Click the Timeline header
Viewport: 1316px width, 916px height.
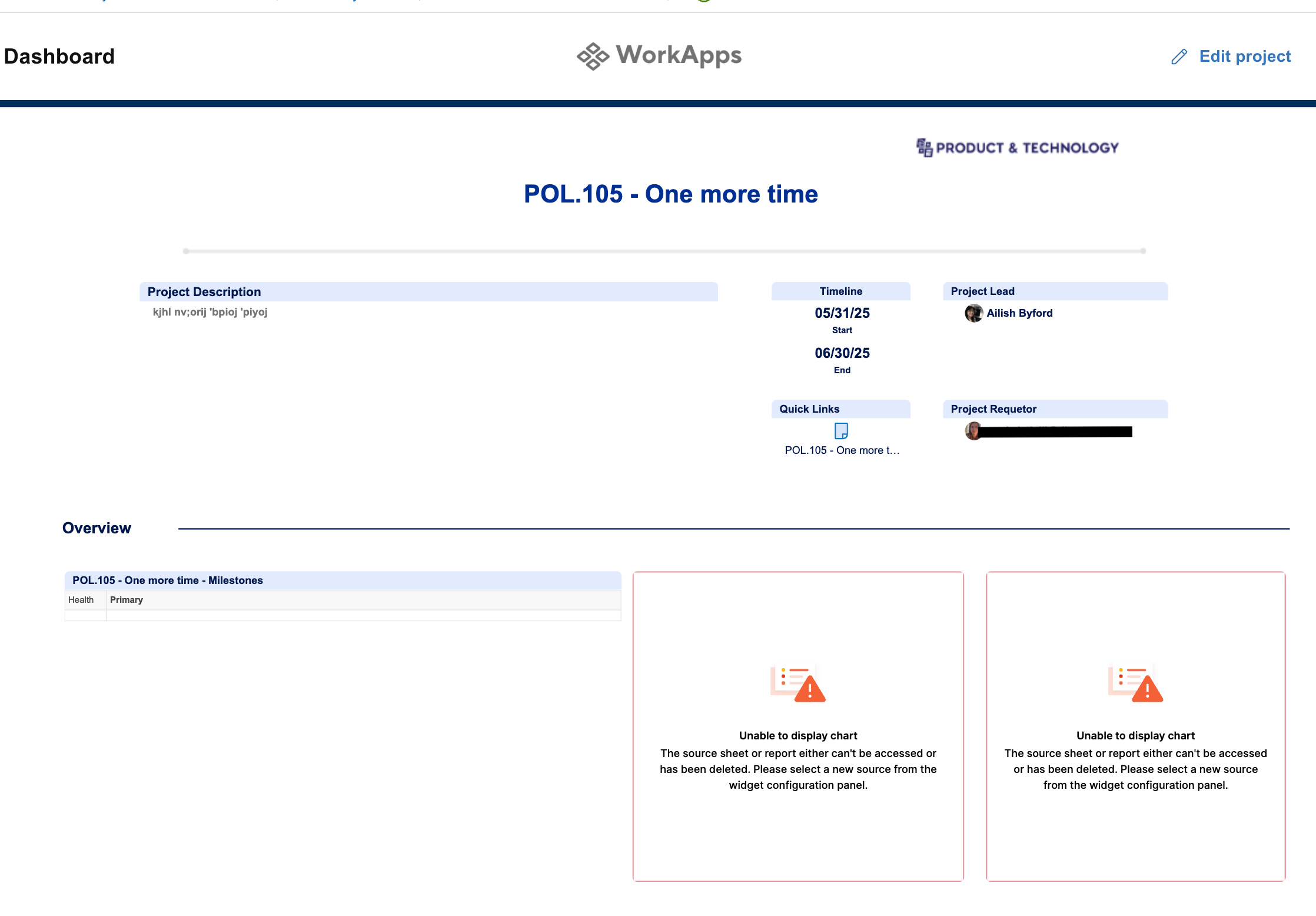point(841,291)
